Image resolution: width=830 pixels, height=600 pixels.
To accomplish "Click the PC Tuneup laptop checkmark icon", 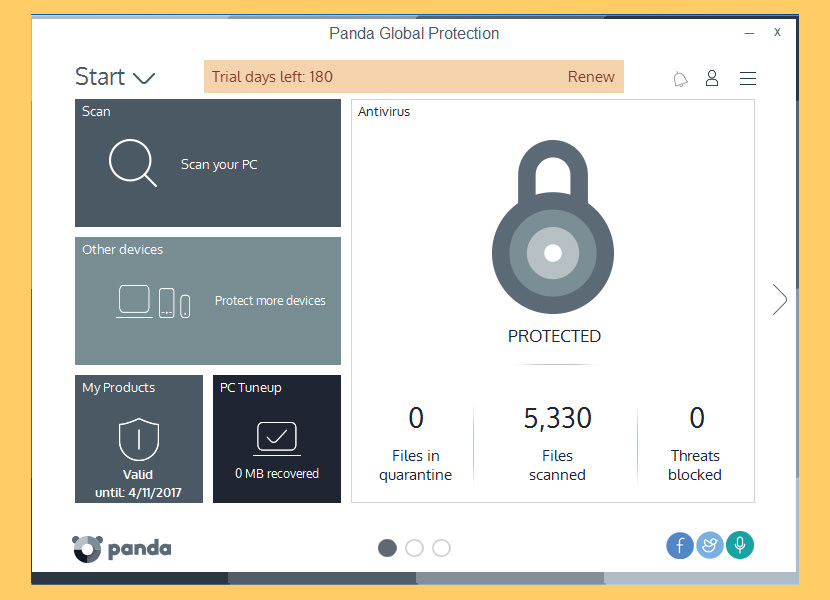I will (x=277, y=438).
